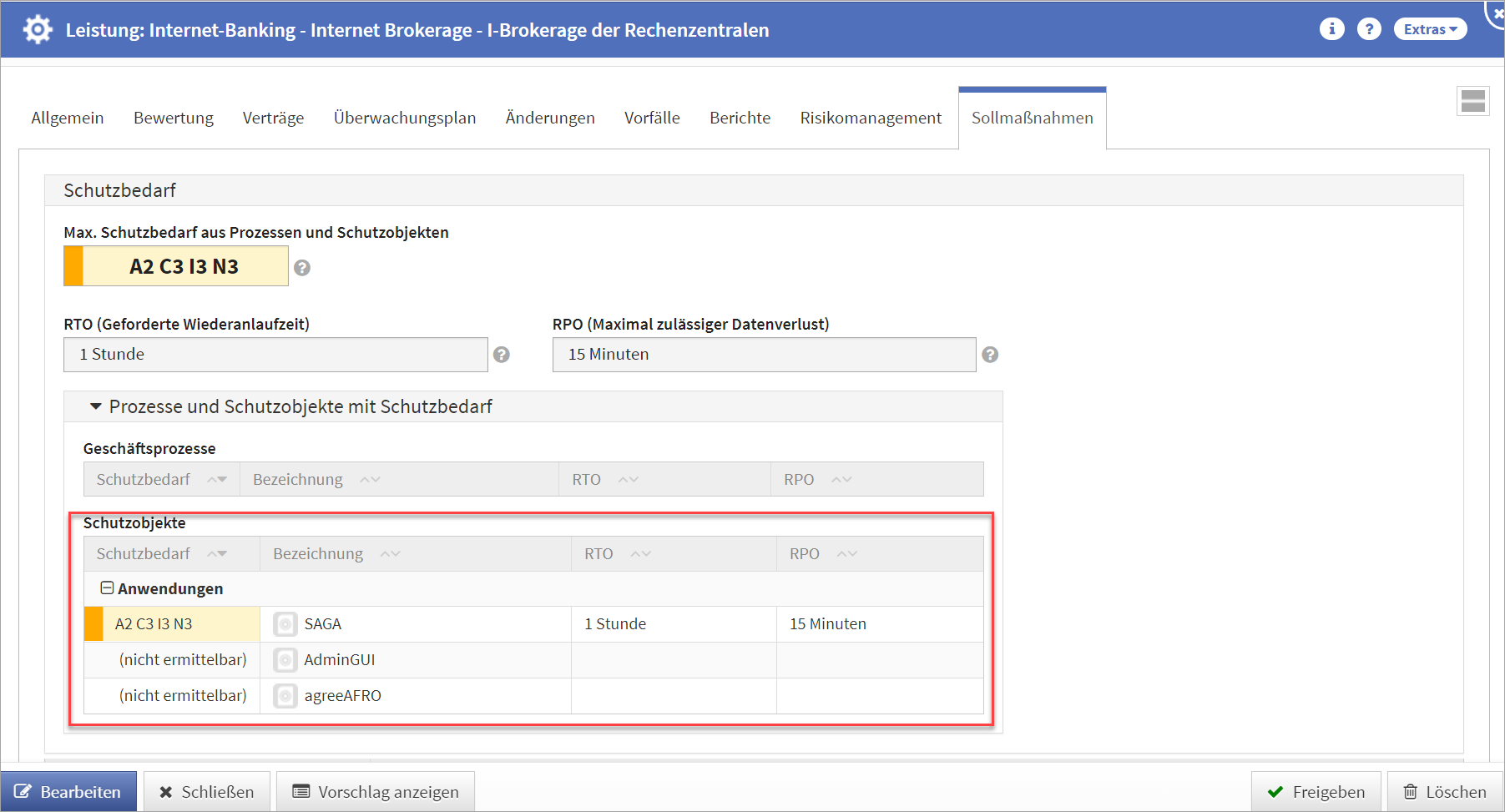Image resolution: width=1505 pixels, height=812 pixels.
Task: Click the RTO field showing 1 Stunde
Action: [275, 355]
